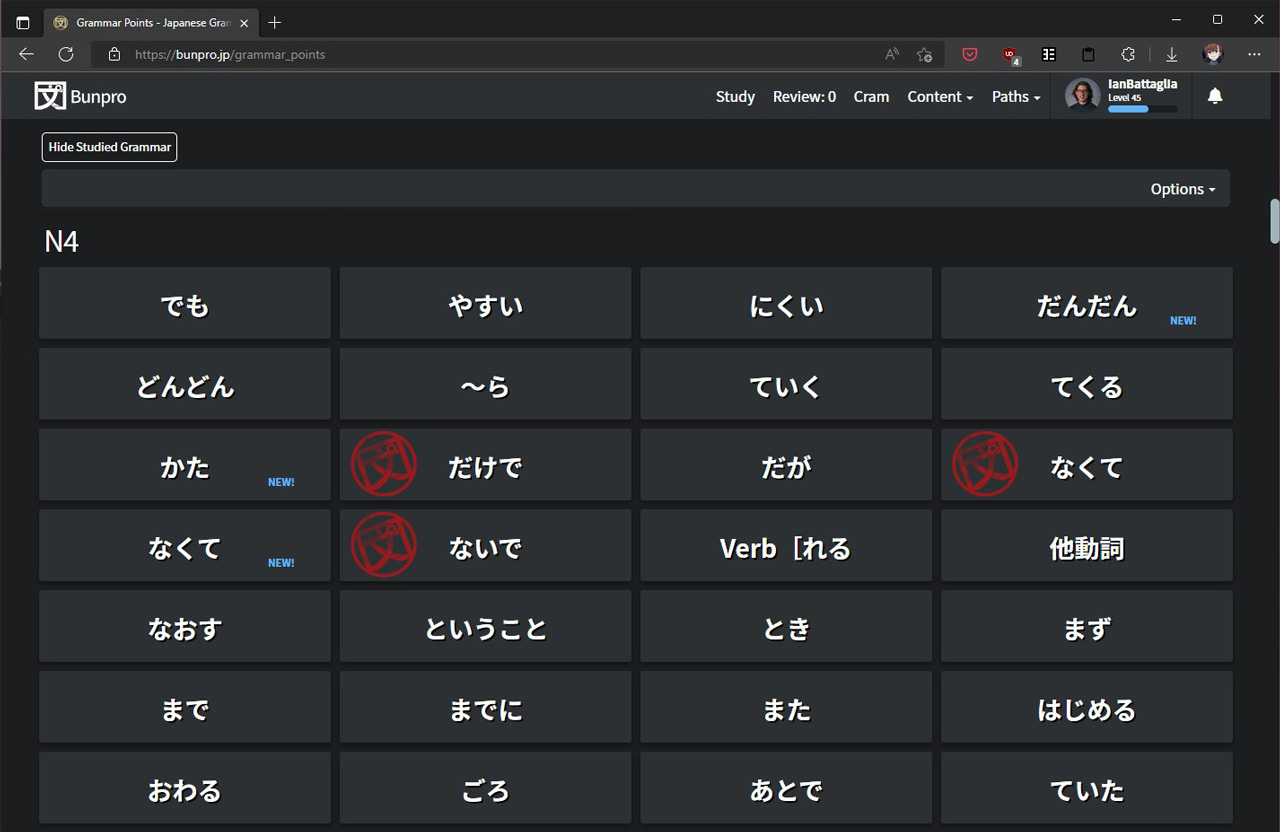Open the おわる grammar card

185,789
